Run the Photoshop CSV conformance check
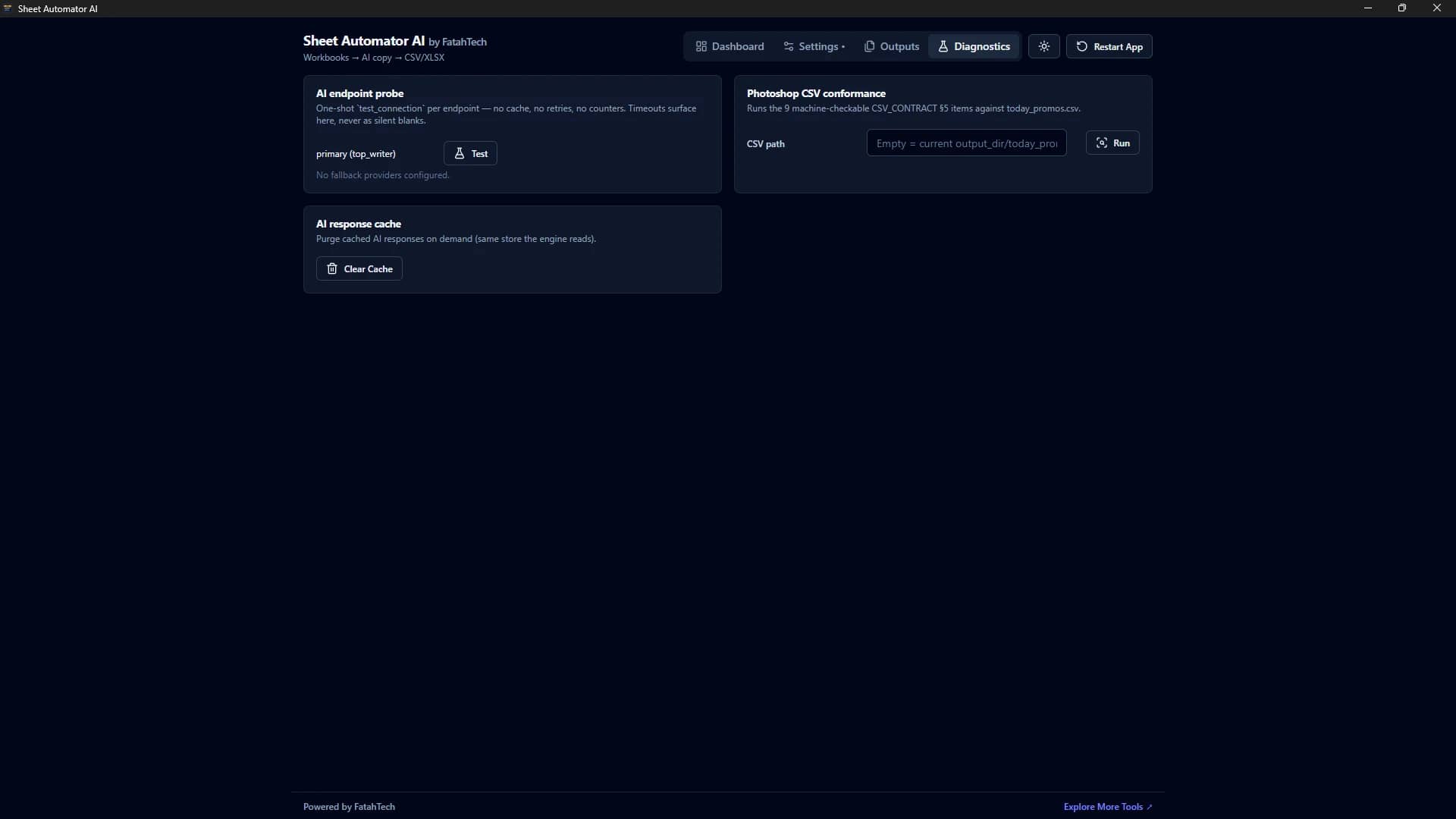 1112,143
